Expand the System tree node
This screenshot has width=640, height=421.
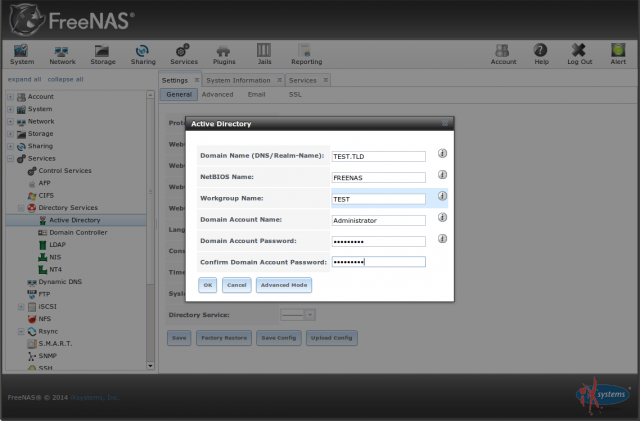(11, 109)
